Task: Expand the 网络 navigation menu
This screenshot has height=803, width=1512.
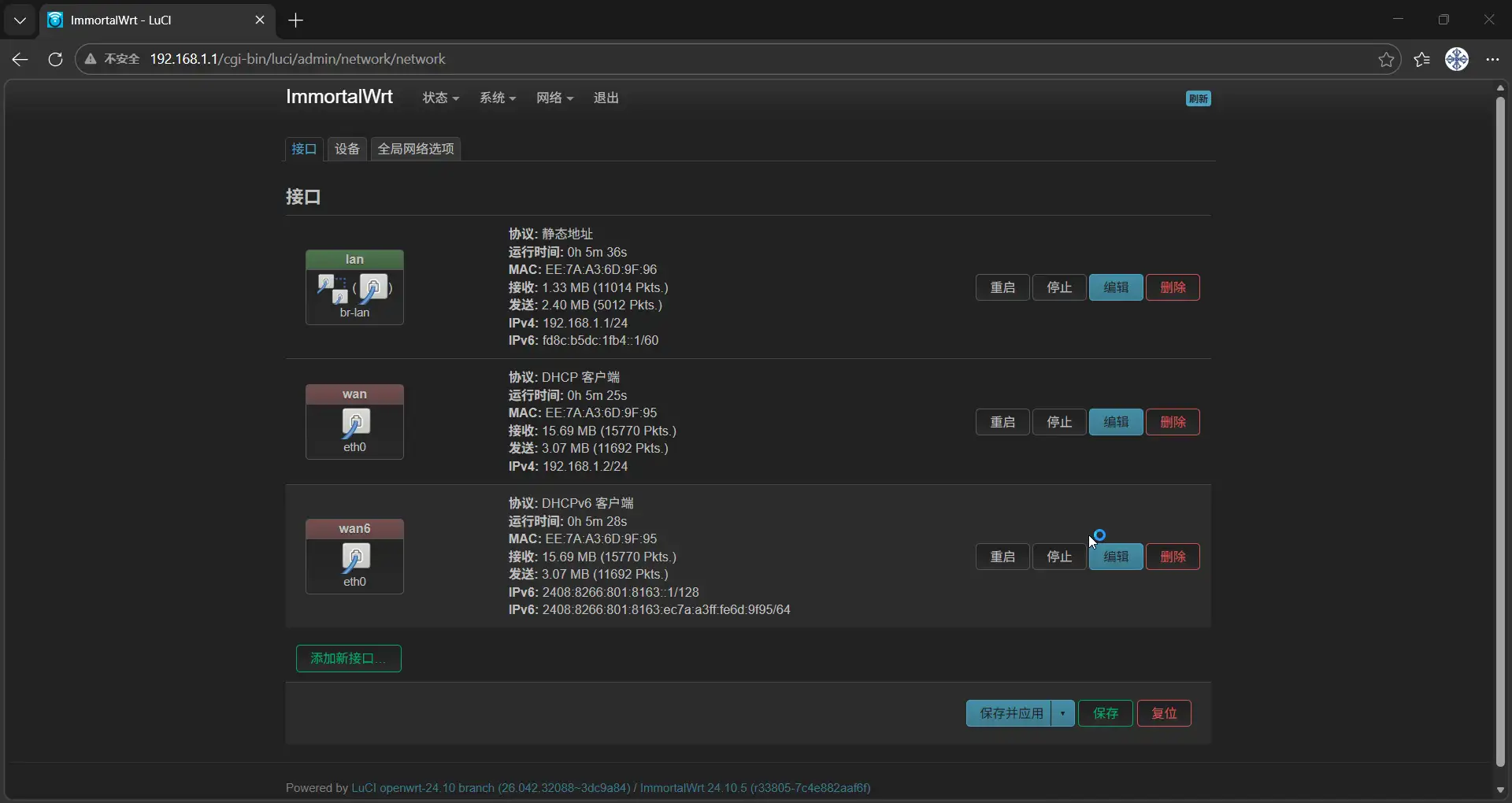Action: point(554,98)
